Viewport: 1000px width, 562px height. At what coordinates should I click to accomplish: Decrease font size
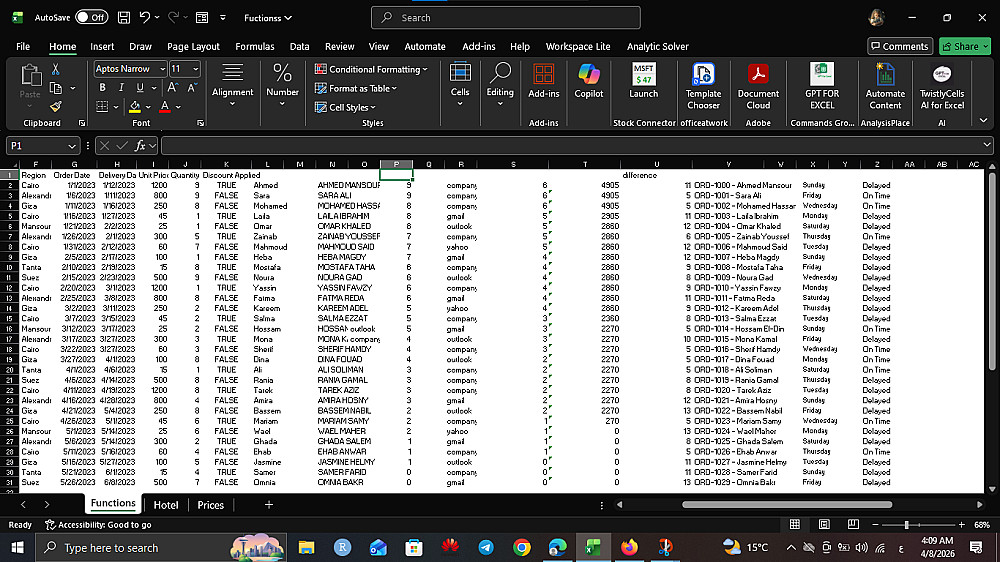pos(192,88)
